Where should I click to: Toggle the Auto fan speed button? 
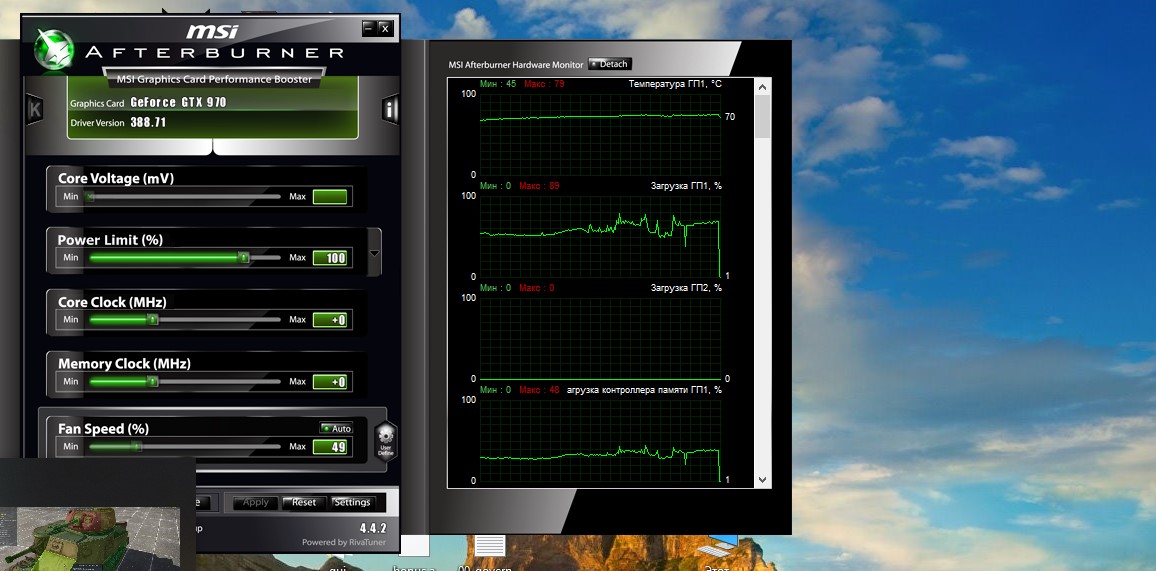tap(336, 428)
